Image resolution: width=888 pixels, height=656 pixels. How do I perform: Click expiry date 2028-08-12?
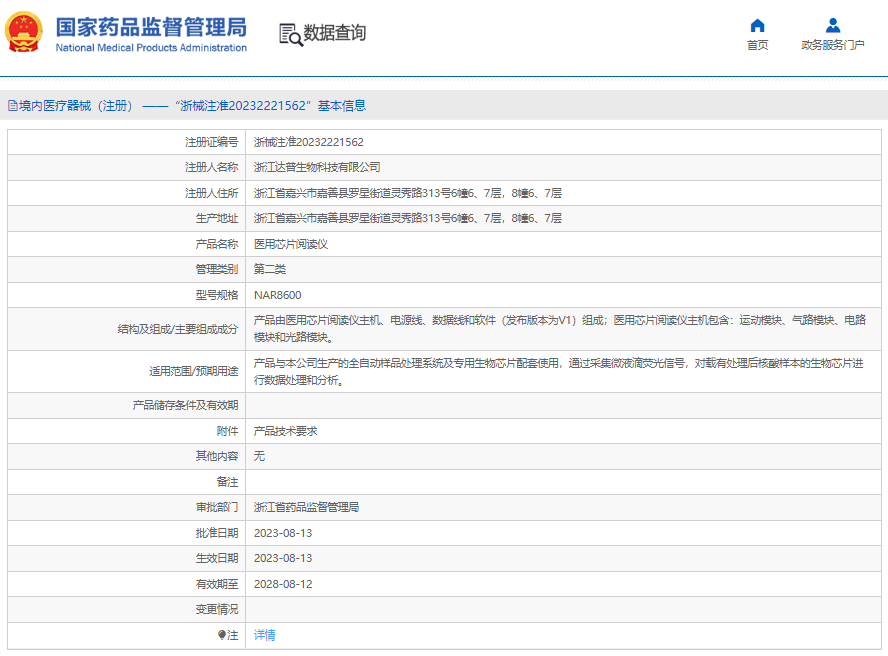point(283,584)
